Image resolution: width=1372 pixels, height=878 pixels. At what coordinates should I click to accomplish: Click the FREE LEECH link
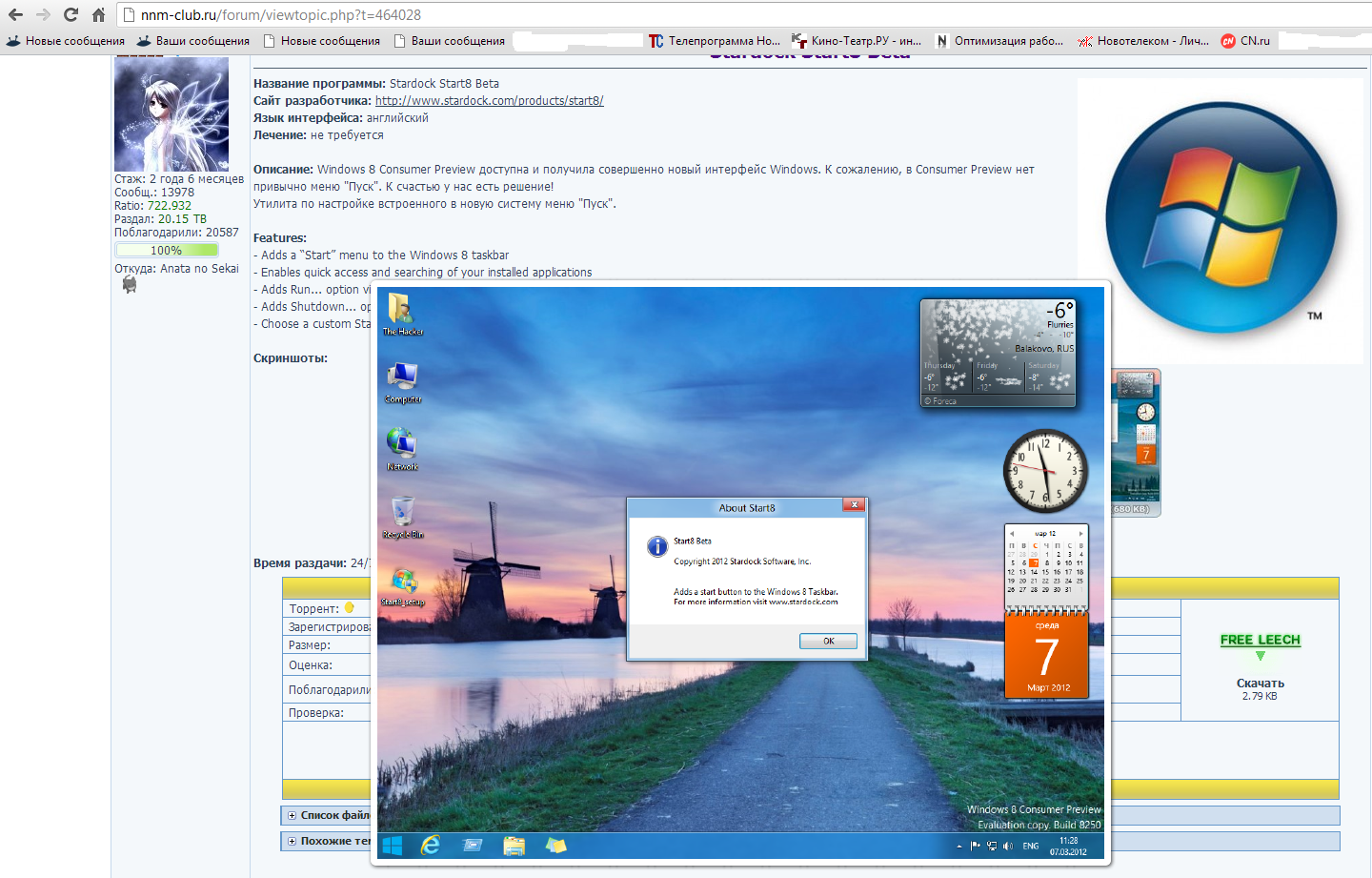click(x=1260, y=640)
